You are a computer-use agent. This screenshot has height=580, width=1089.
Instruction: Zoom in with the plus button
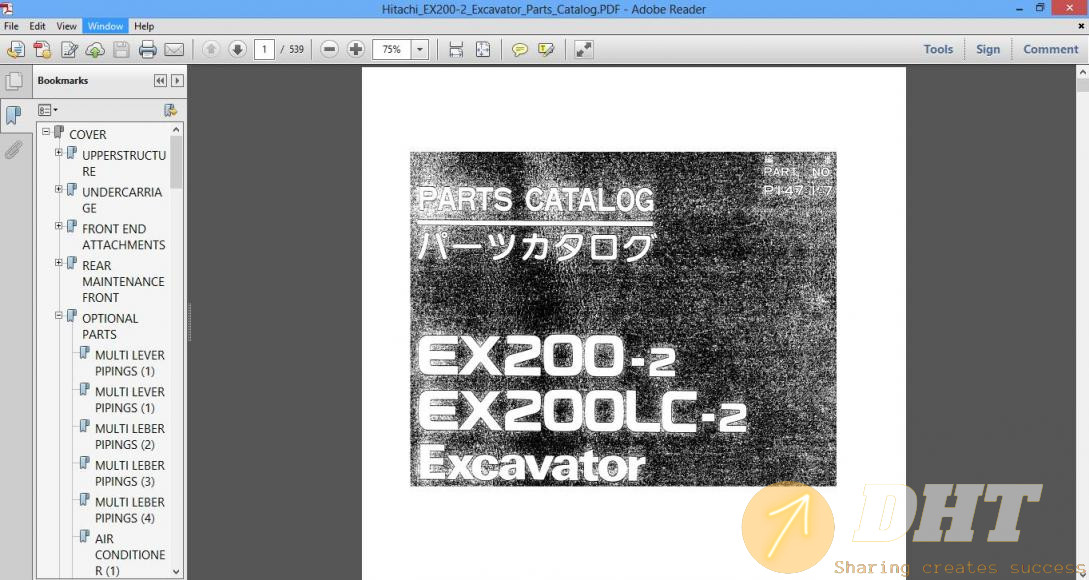coord(356,49)
